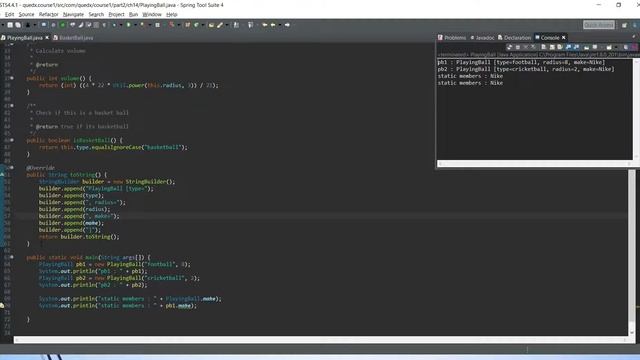The image size is (640, 360).
Task: Collapse the isBasketBall() method fold marker
Action: 12,140
